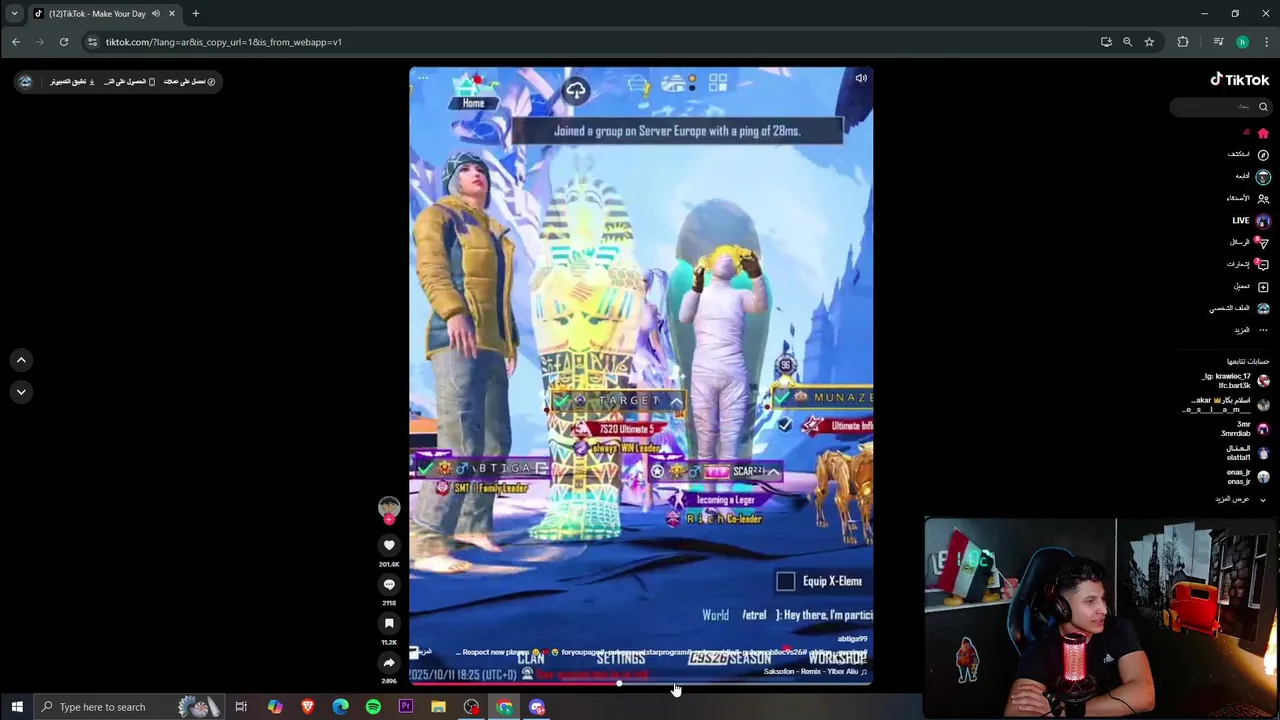The height and width of the screenshot is (720, 1280).
Task: Open Premiere Pro from the taskbar
Action: [x=406, y=707]
